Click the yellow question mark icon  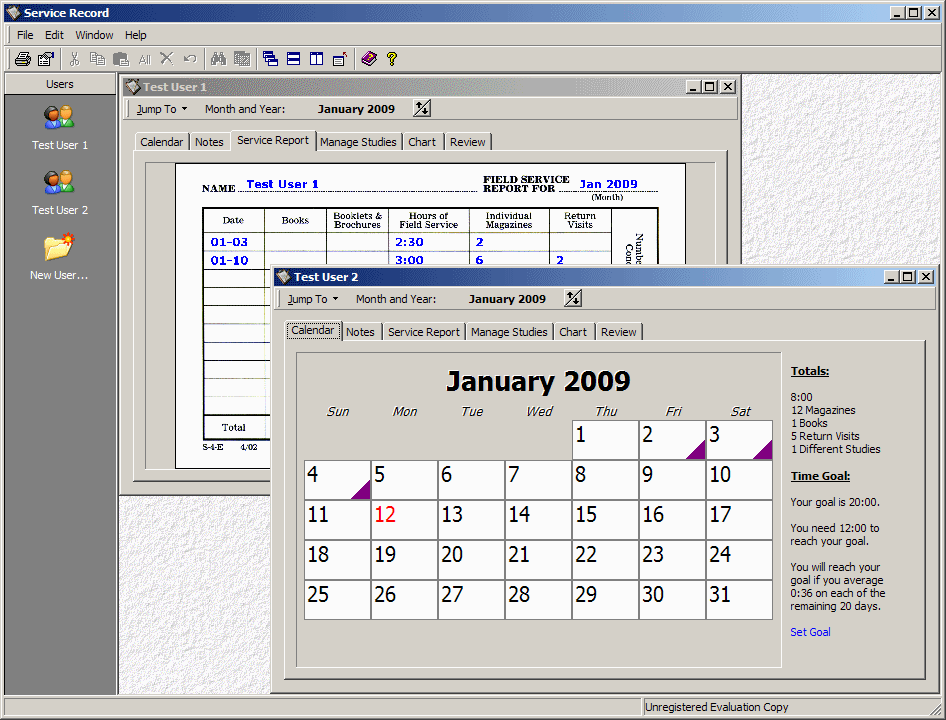pos(392,59)
